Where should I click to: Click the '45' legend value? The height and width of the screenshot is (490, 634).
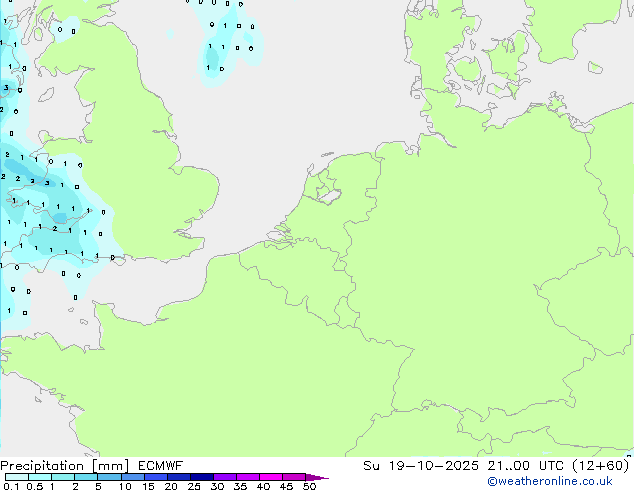[286, 486]
